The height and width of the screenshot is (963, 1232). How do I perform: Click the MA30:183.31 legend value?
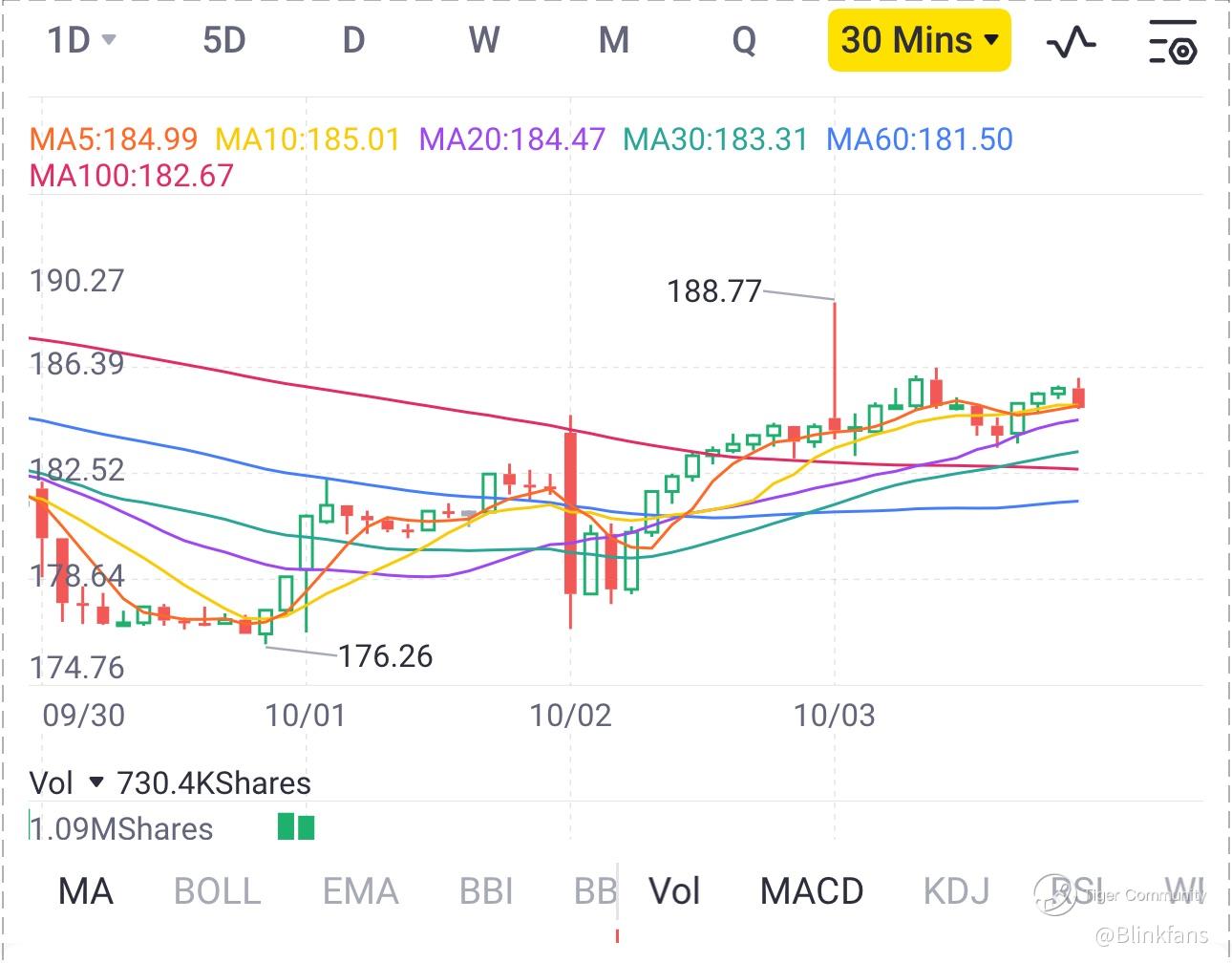click(x=715, y=139)
